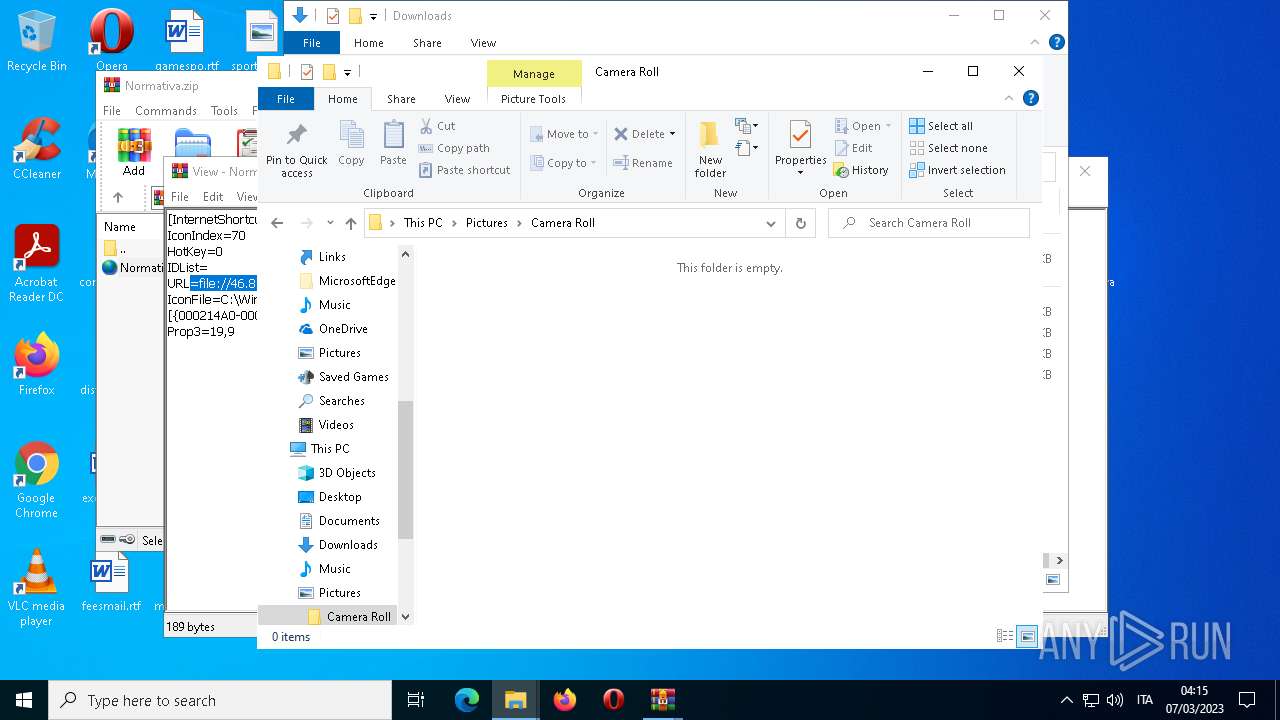Expand Move to dropdown
Viewport: 1280px width, 720px height.
596,134
